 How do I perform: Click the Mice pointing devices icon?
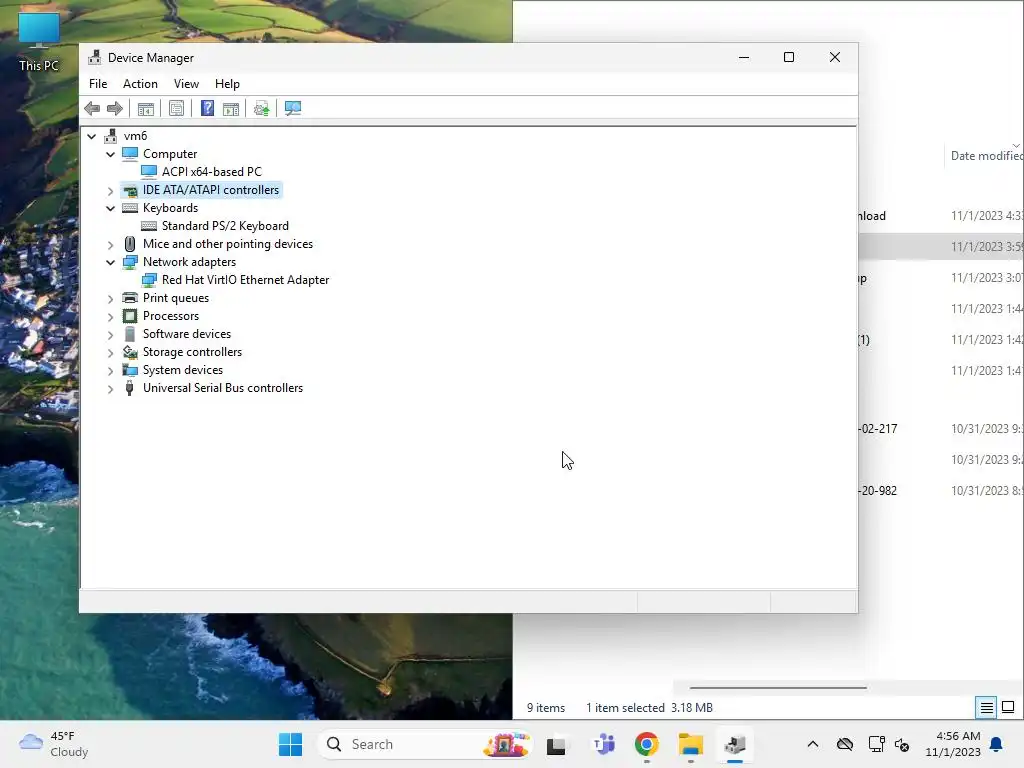(130, 244)
